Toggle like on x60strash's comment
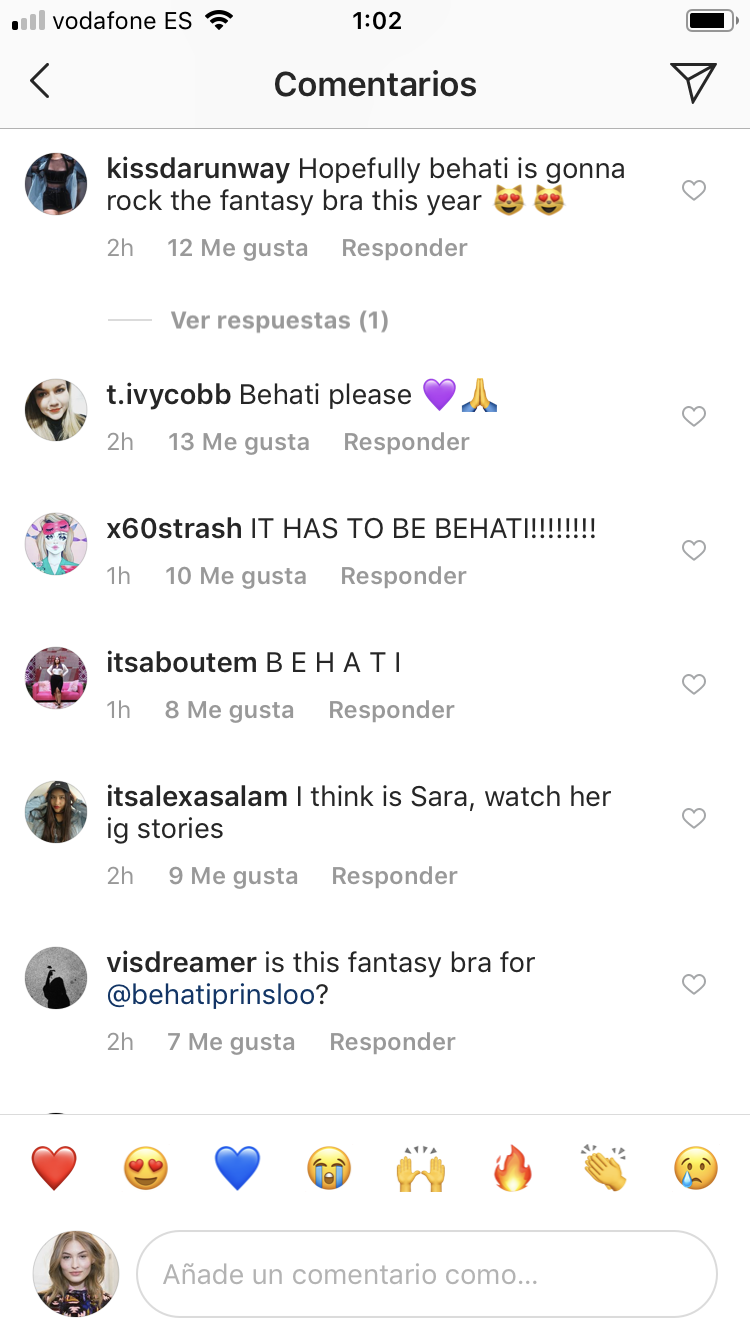 click(x=694, y=550)
